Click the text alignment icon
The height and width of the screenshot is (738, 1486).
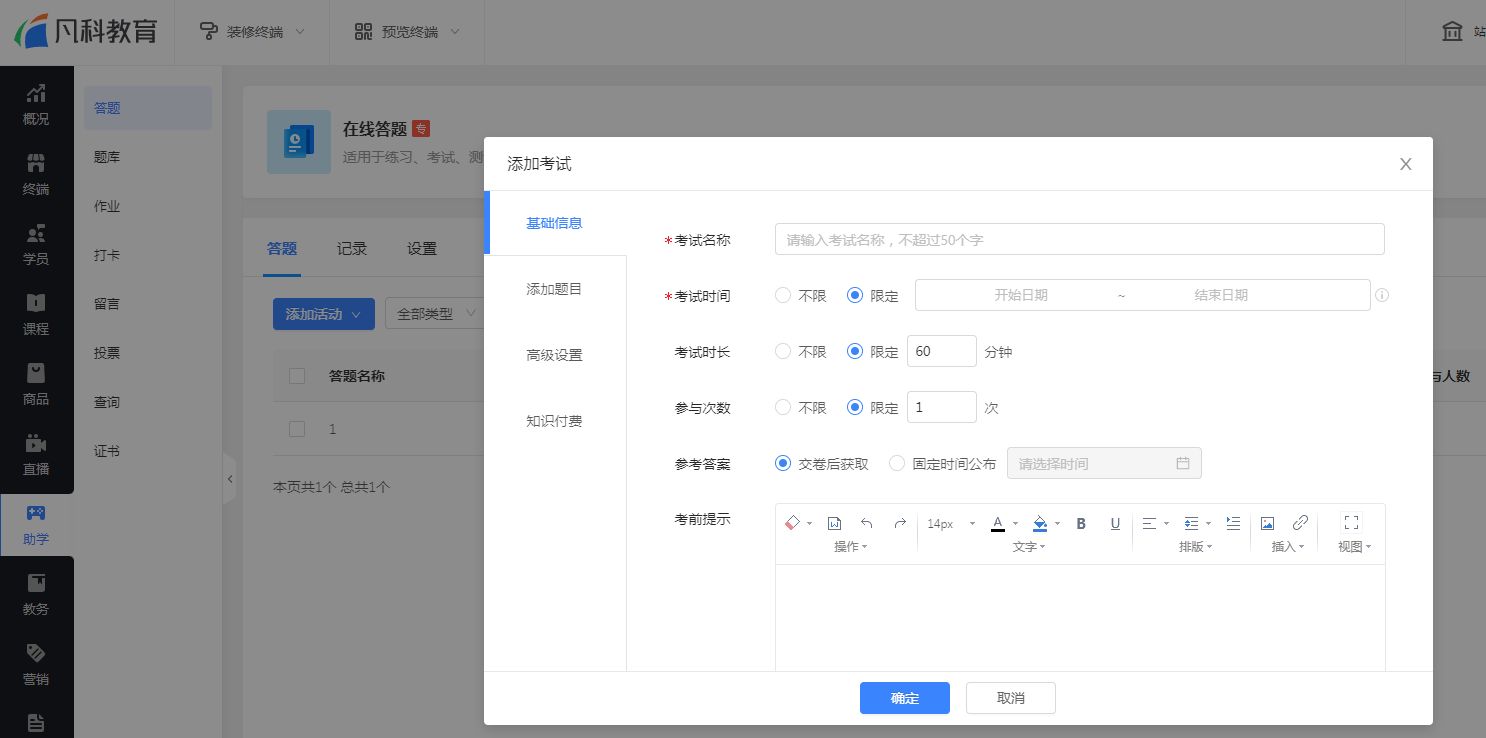1149,523
